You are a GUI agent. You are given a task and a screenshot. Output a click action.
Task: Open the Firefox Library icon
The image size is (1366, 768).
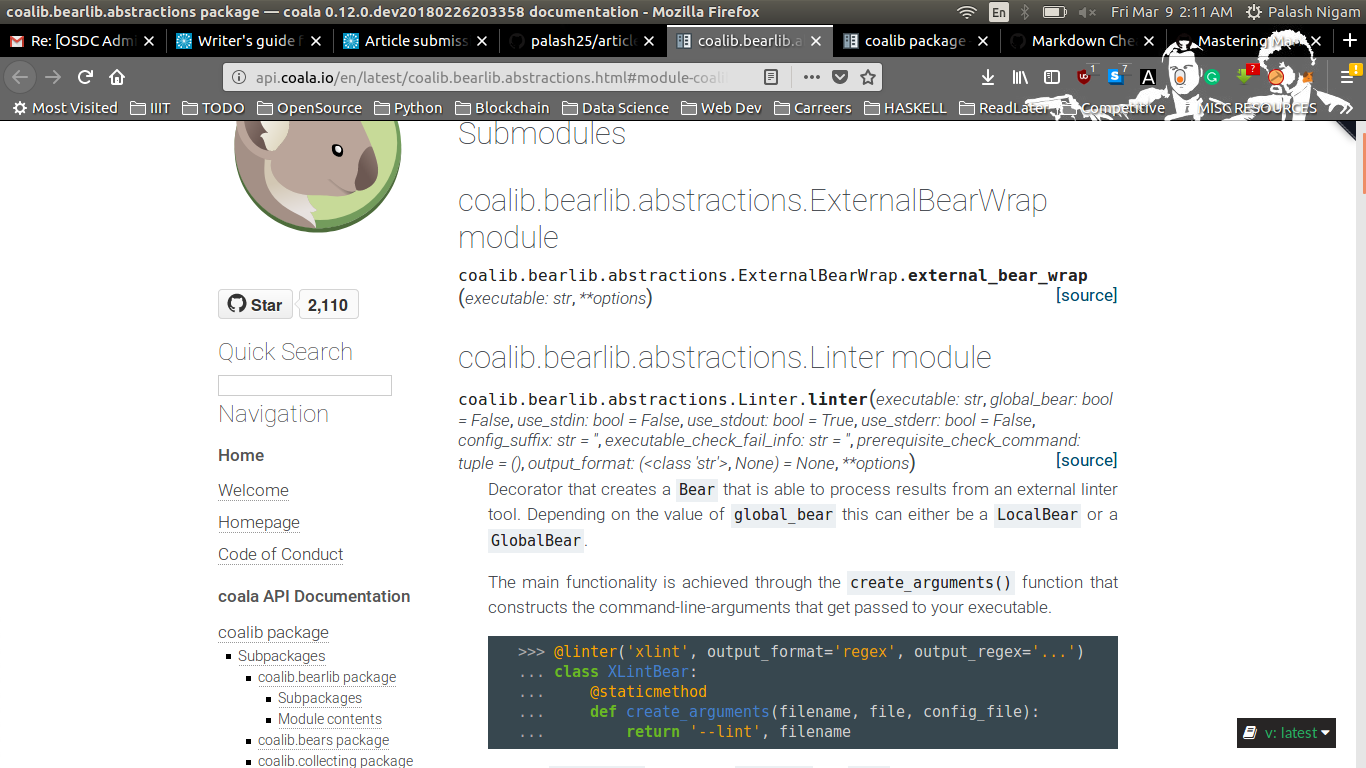[x=1019, y=77]
